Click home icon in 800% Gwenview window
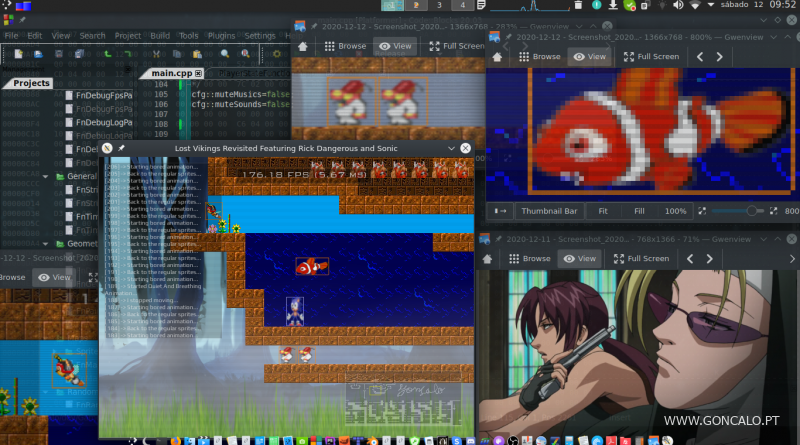 click(x=497, y=57)
